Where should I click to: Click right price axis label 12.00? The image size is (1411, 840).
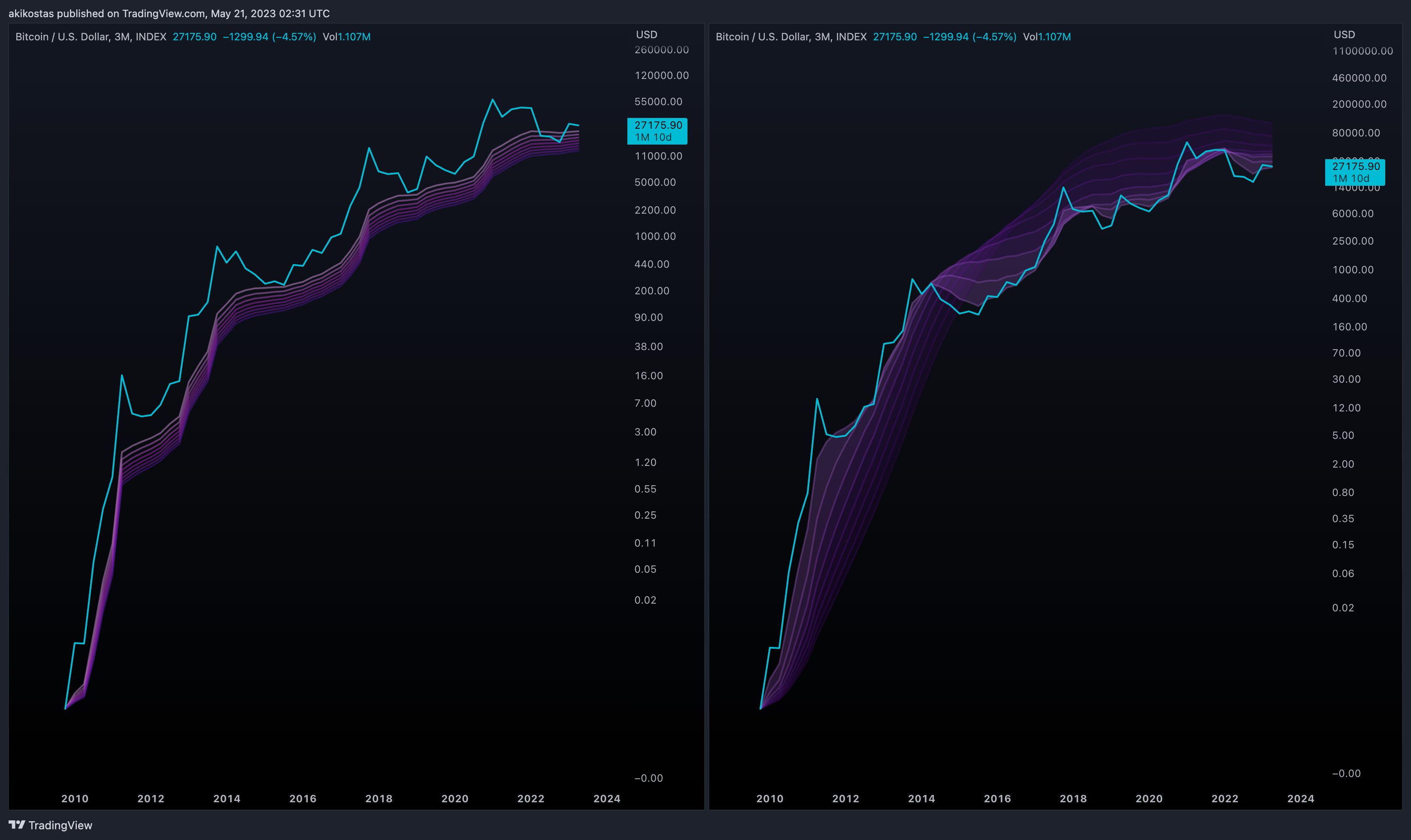(x=1346, y=408)
